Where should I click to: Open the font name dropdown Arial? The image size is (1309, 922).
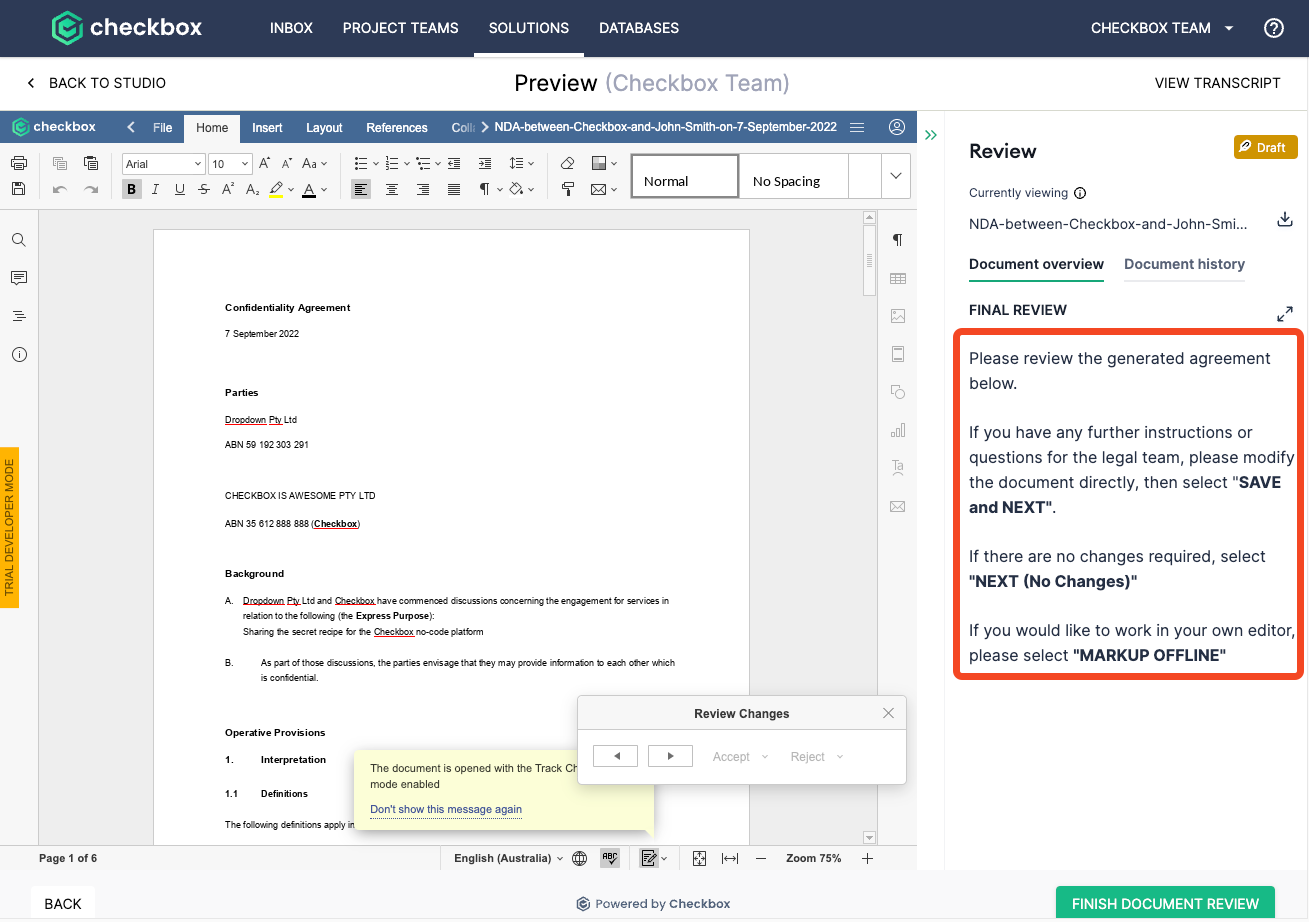click(x=164, y=164)
